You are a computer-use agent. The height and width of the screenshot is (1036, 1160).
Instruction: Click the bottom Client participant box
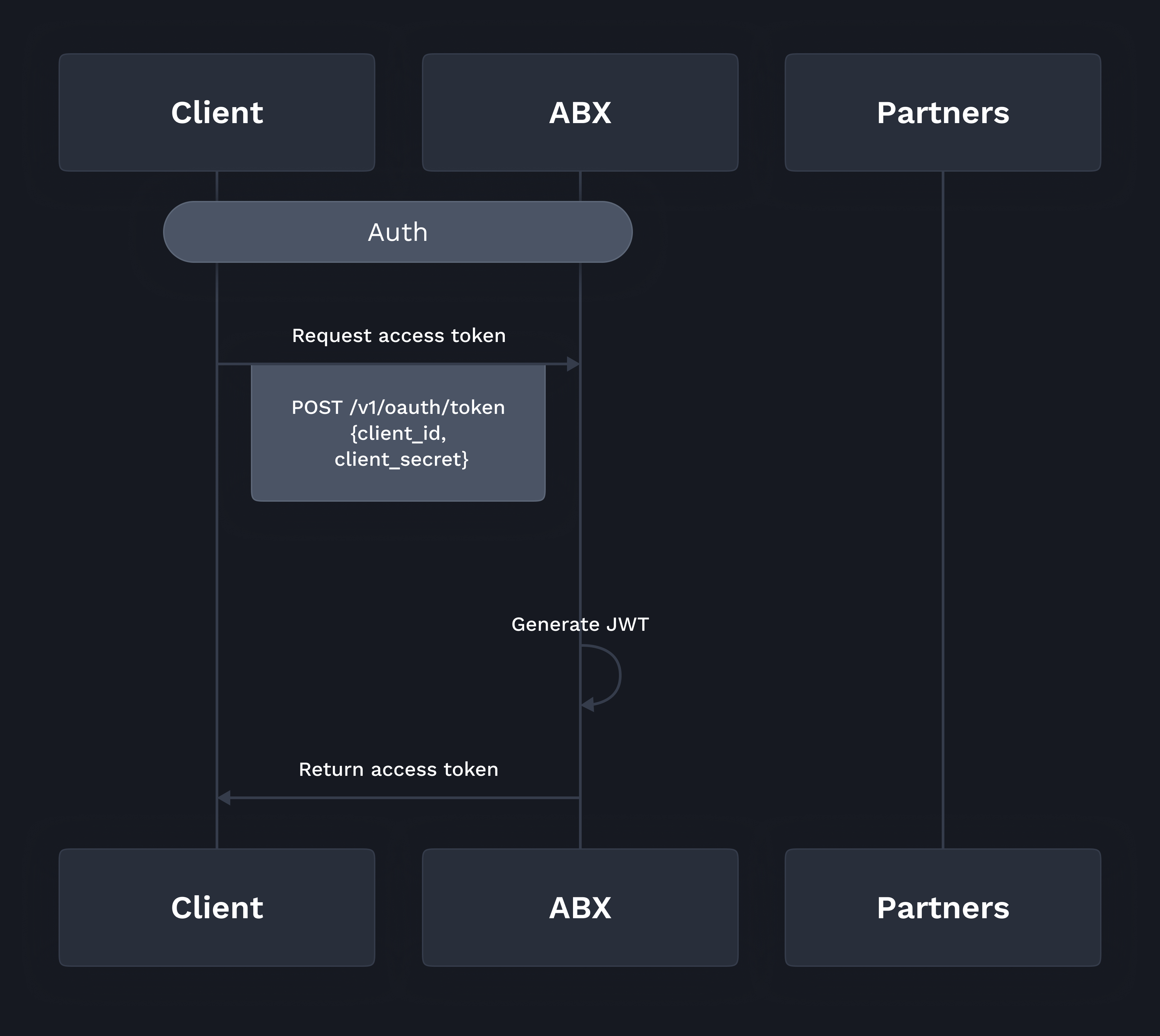pos(216,907)
